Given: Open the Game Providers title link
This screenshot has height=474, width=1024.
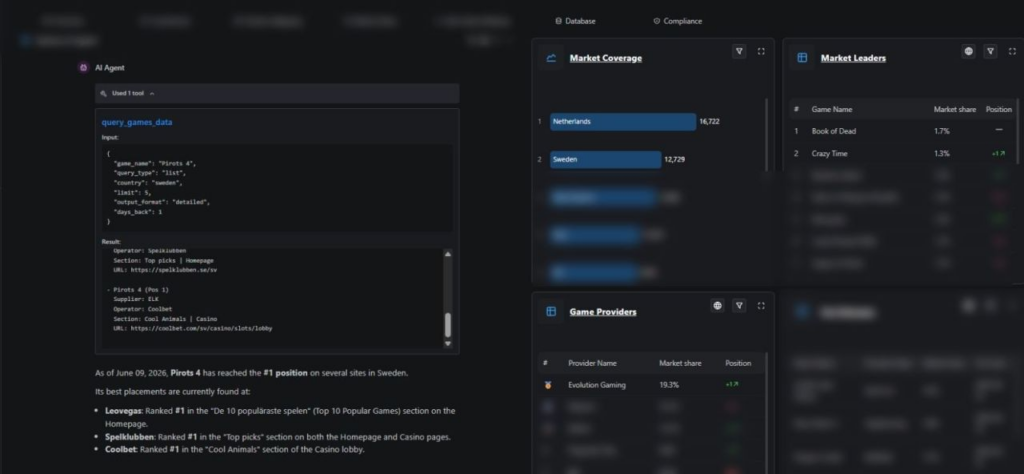Looking at the screenshot, I should click(x=603, y=311).
